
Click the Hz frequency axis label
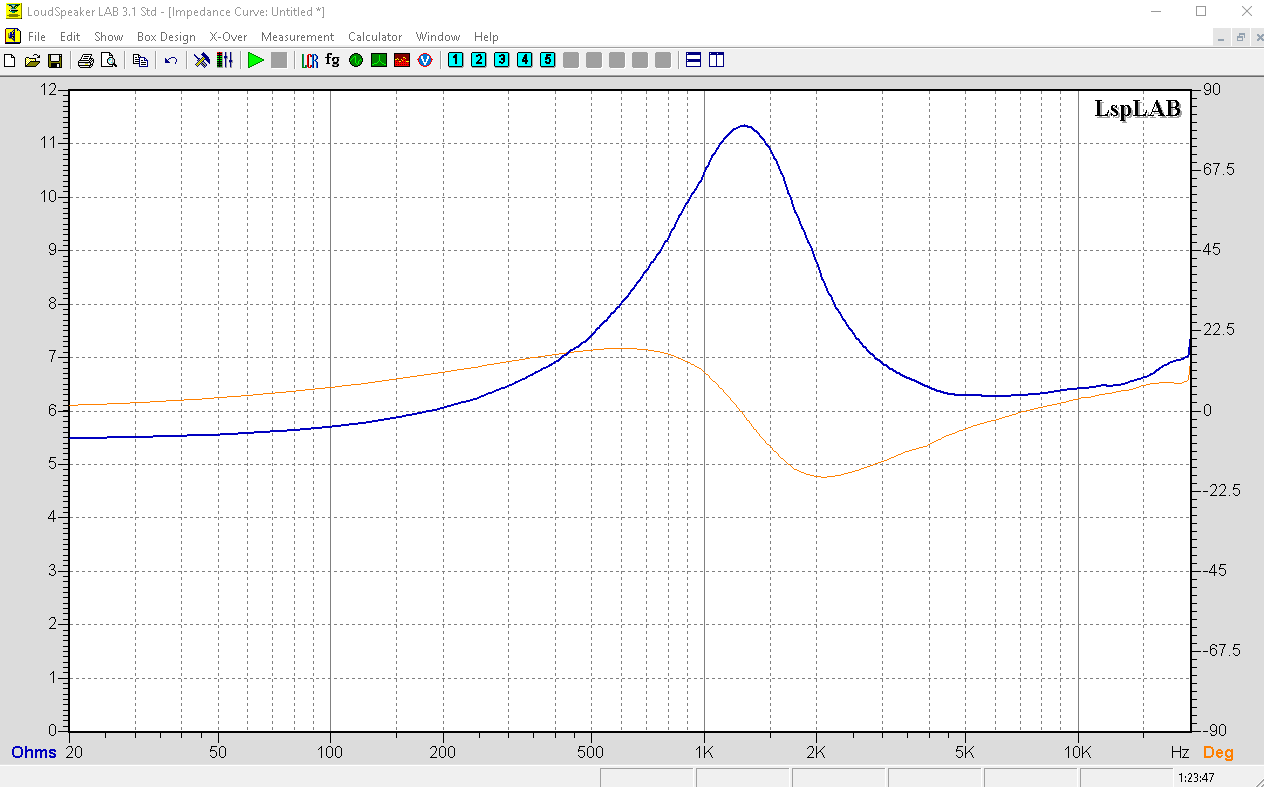click(x=1180, y=751)
